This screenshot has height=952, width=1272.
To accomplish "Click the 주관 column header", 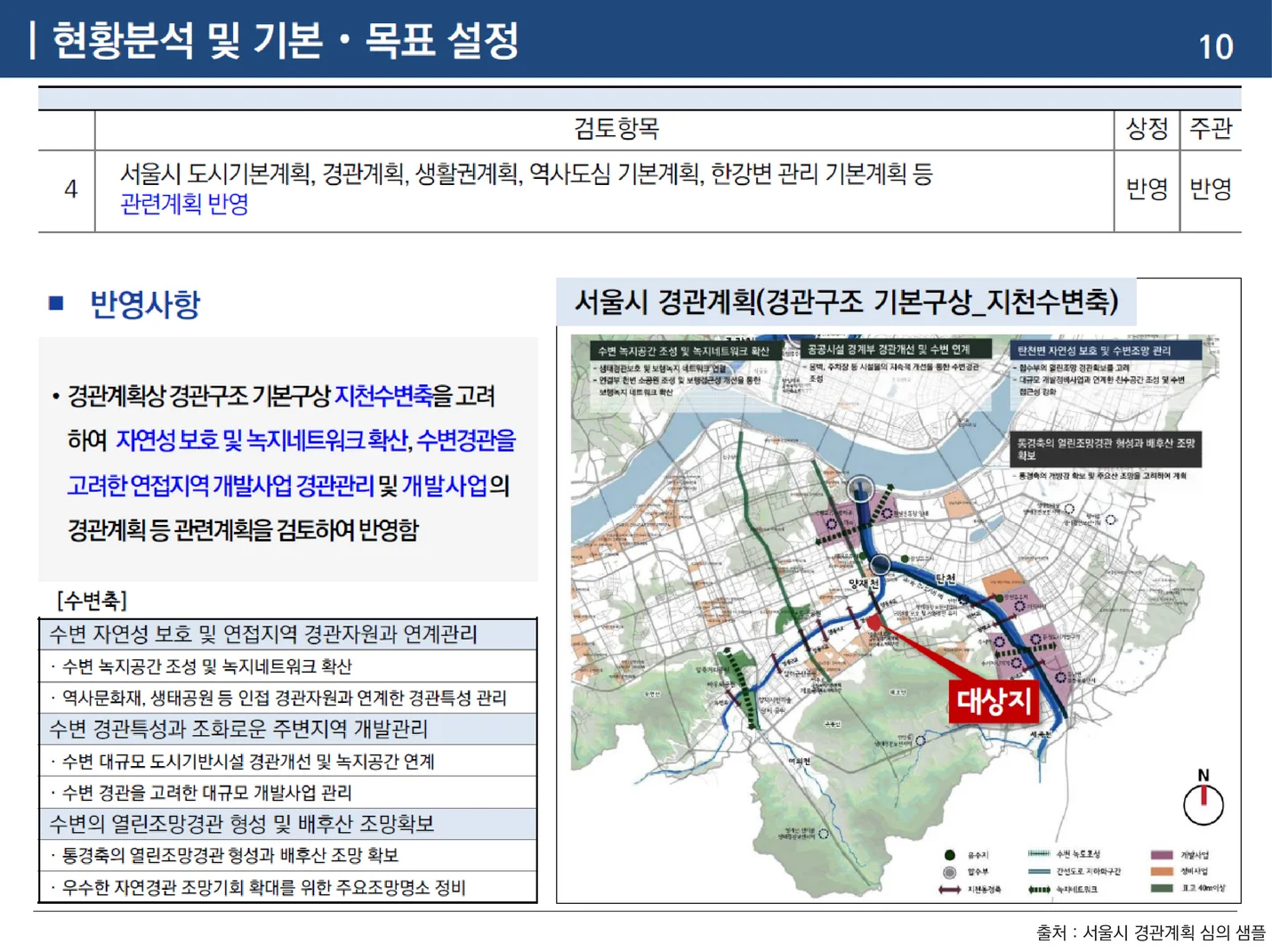I will pos(1211,129).
